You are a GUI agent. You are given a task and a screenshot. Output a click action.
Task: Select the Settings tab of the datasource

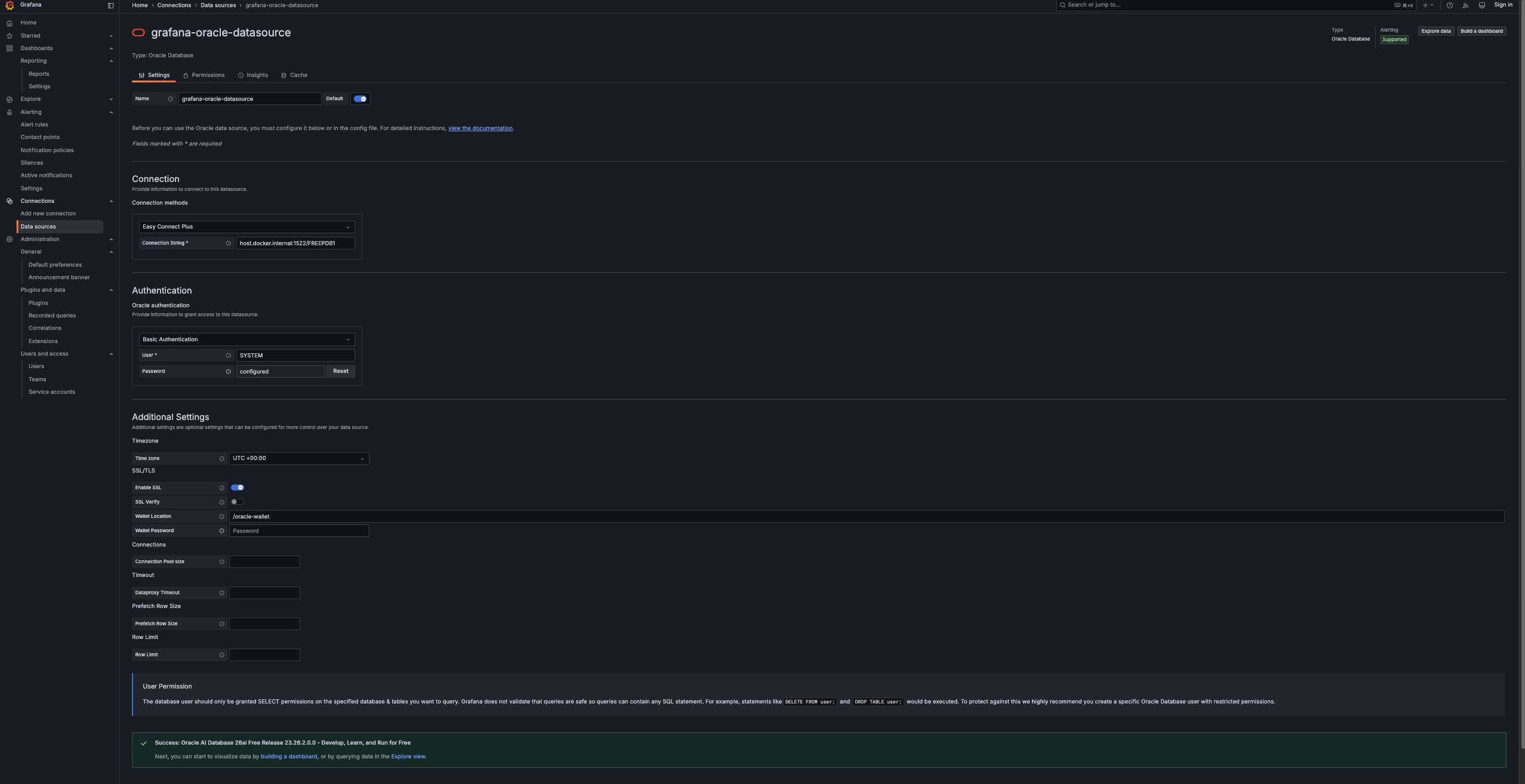click(154, 75)
